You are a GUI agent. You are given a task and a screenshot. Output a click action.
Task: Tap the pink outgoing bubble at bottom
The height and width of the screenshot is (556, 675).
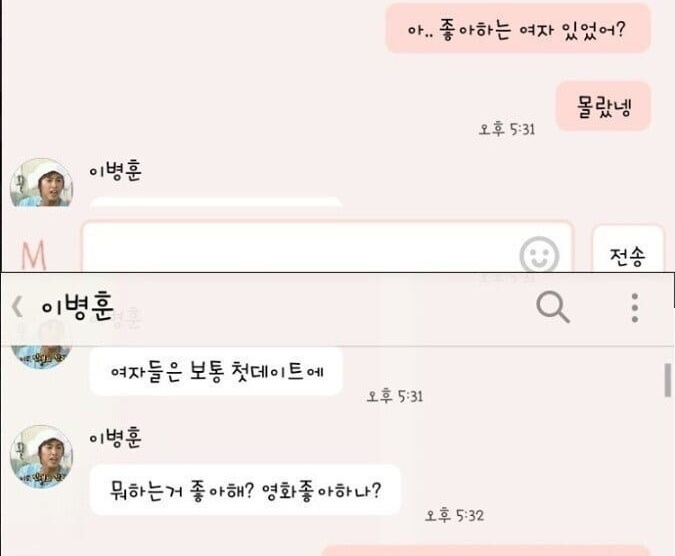point(486,550)
